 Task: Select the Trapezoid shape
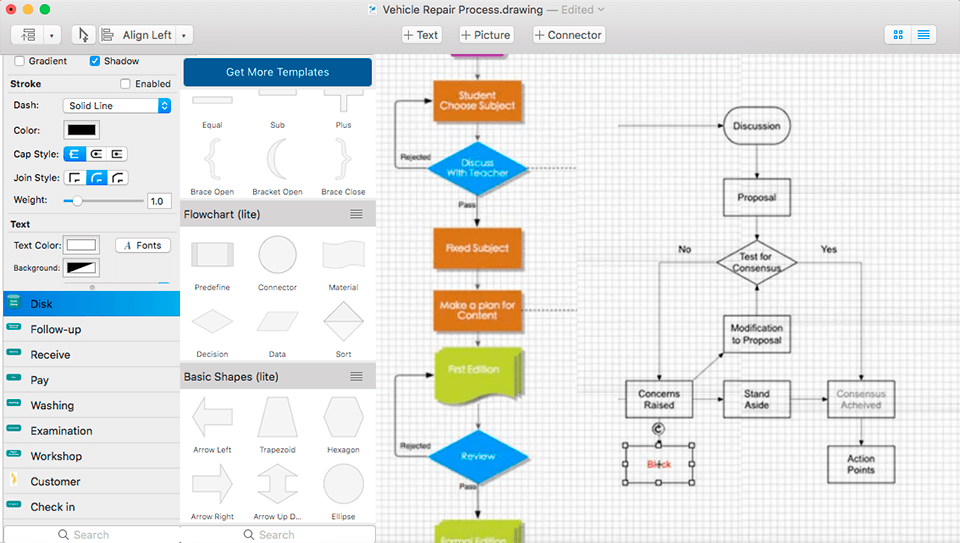click(277, 416)
